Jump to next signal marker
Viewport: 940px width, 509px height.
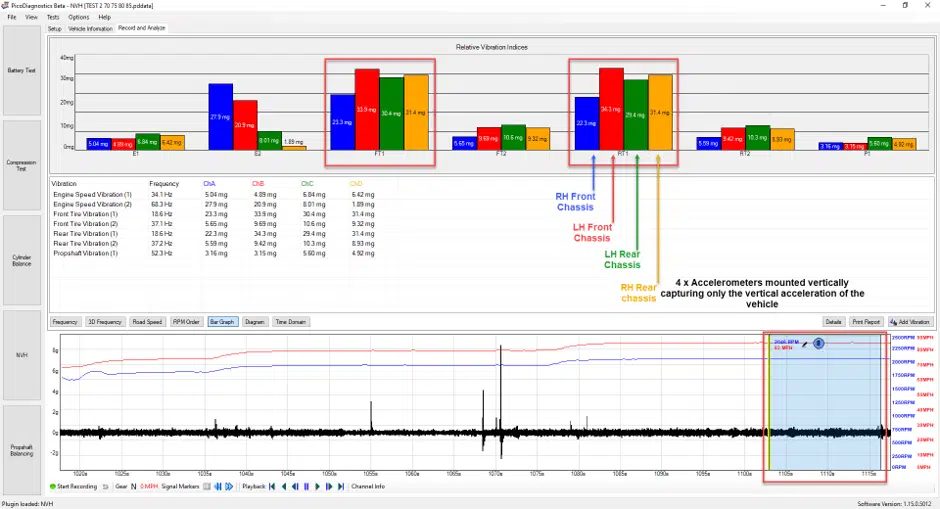point(229,487)
